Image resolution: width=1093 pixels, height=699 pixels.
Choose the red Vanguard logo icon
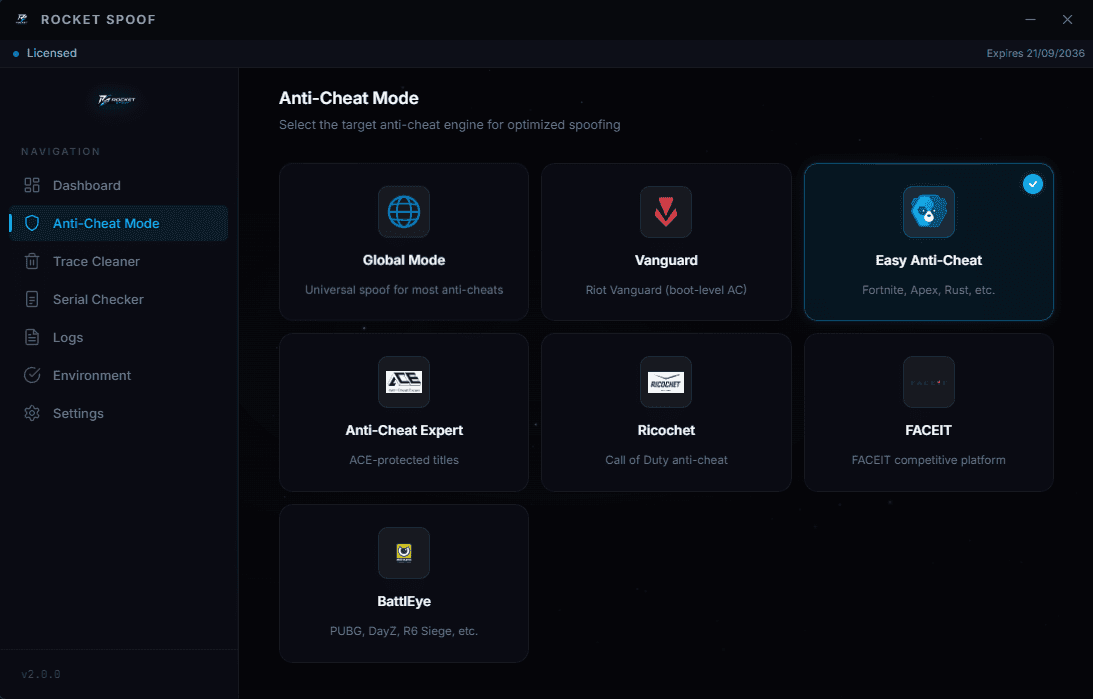click(x=666, y=212)
